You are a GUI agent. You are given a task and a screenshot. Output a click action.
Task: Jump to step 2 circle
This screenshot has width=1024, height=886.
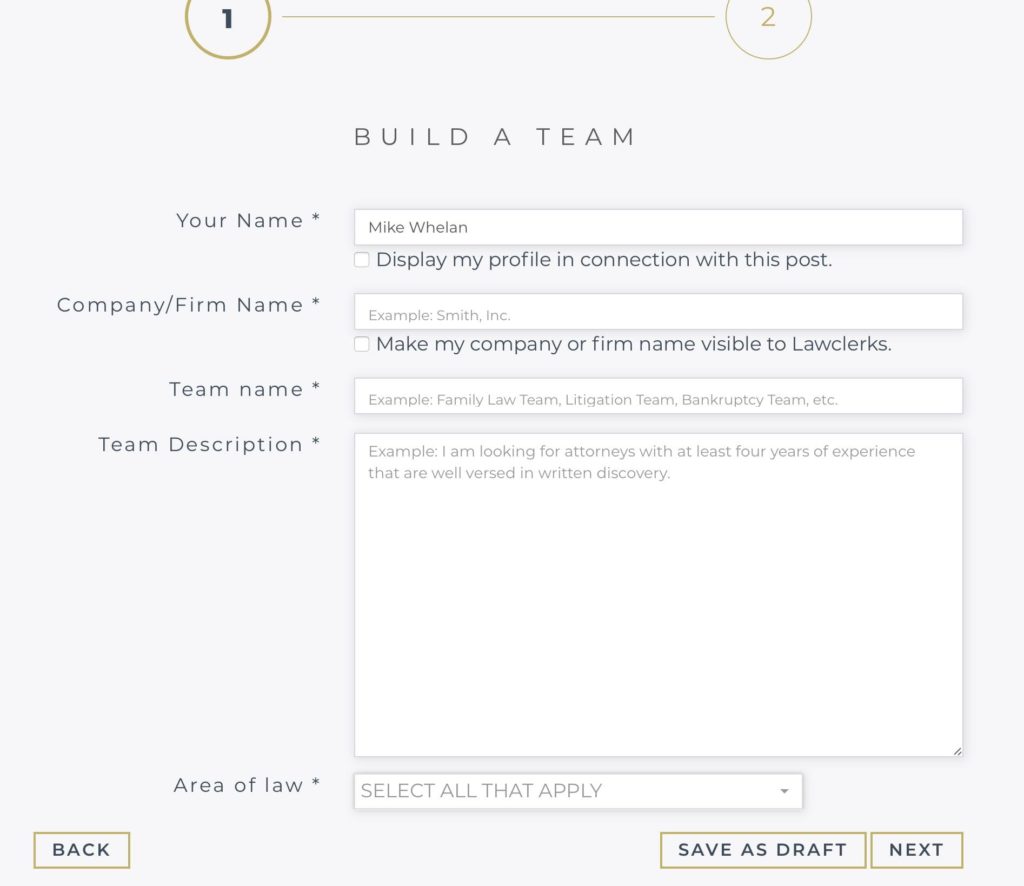click(x=768, y=17)
